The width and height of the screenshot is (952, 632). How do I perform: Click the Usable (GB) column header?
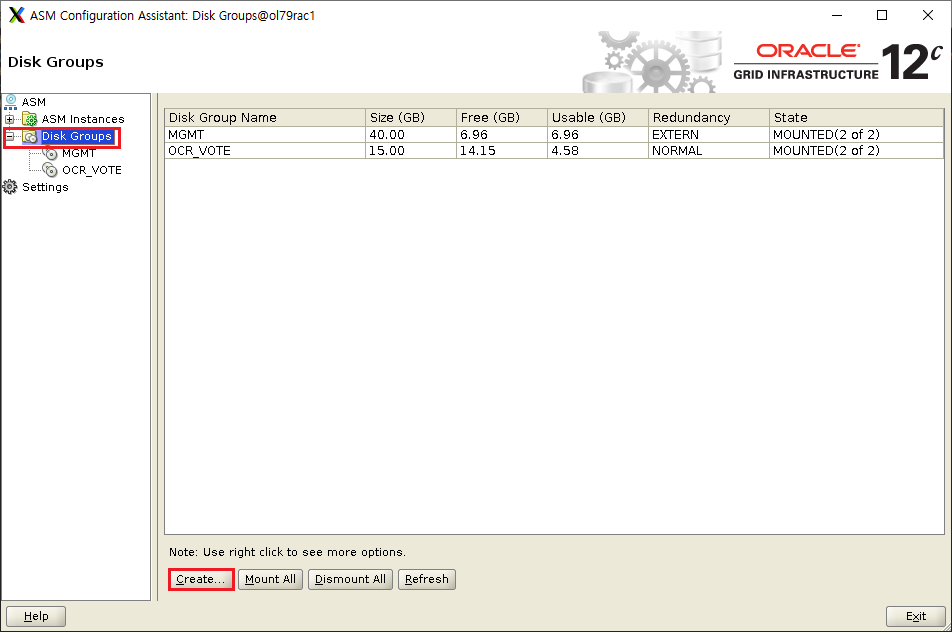pos(598,117)
